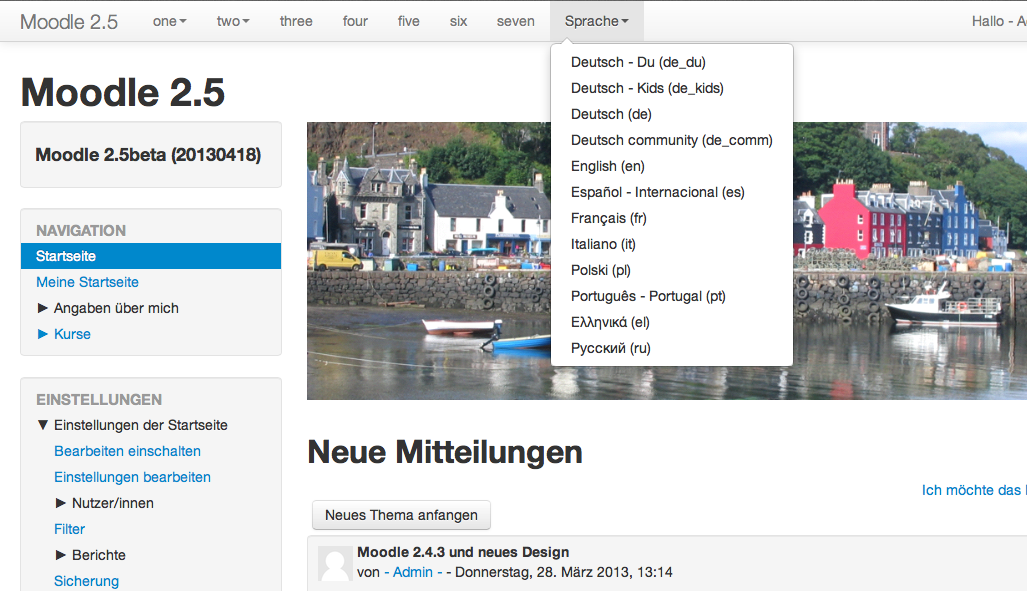
Task: Click the 'Angaben über mich' tree item
Action: [x=116, y=308]
